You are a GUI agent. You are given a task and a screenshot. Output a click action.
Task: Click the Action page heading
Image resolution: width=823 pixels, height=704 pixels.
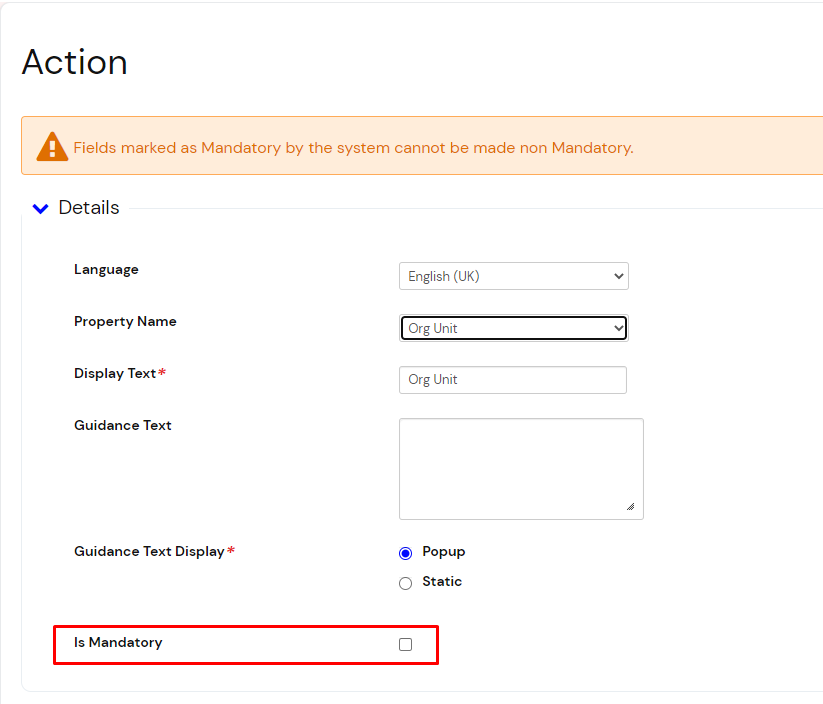[75, 62]
